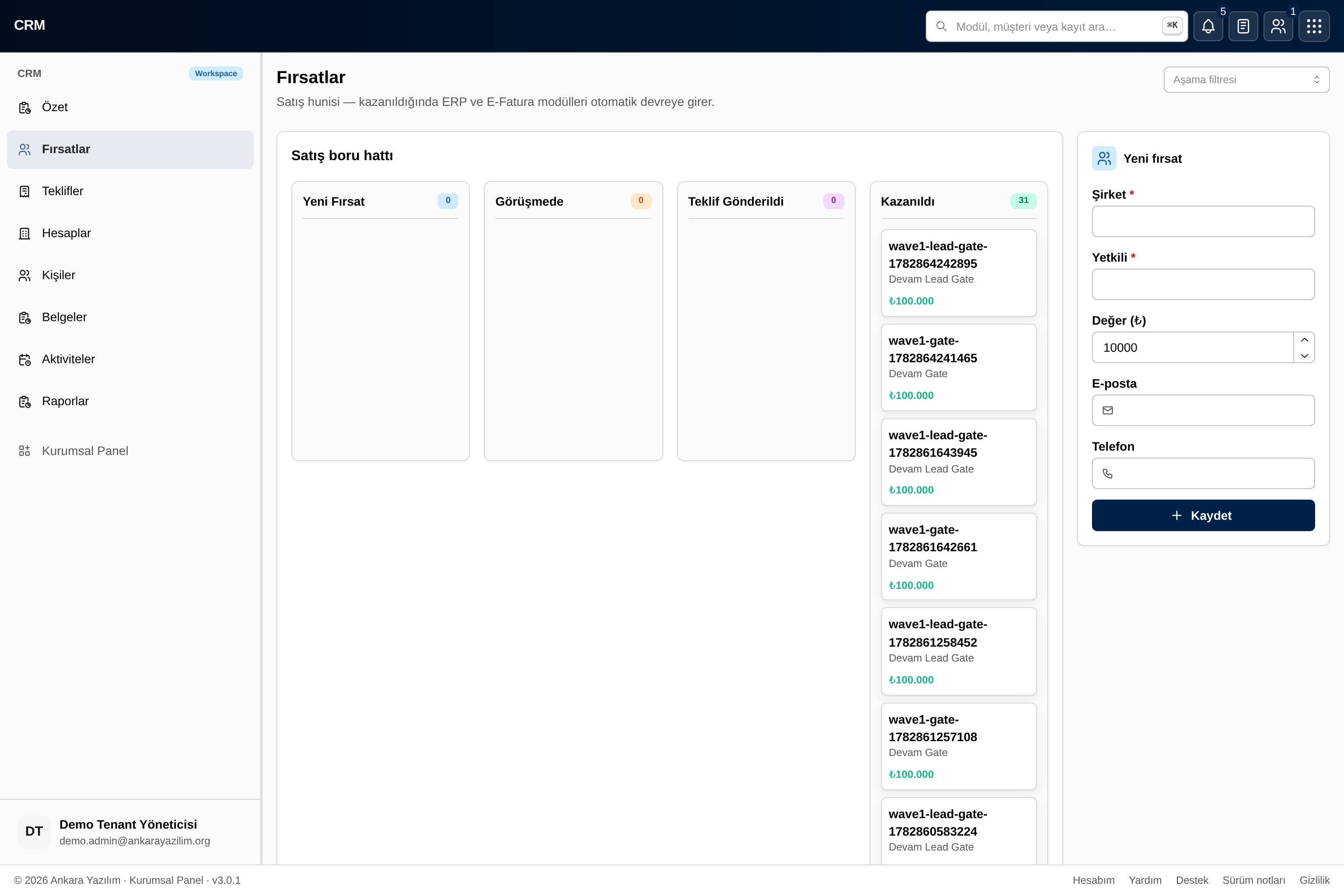Focus the Şirket input field

(1203, 221)
